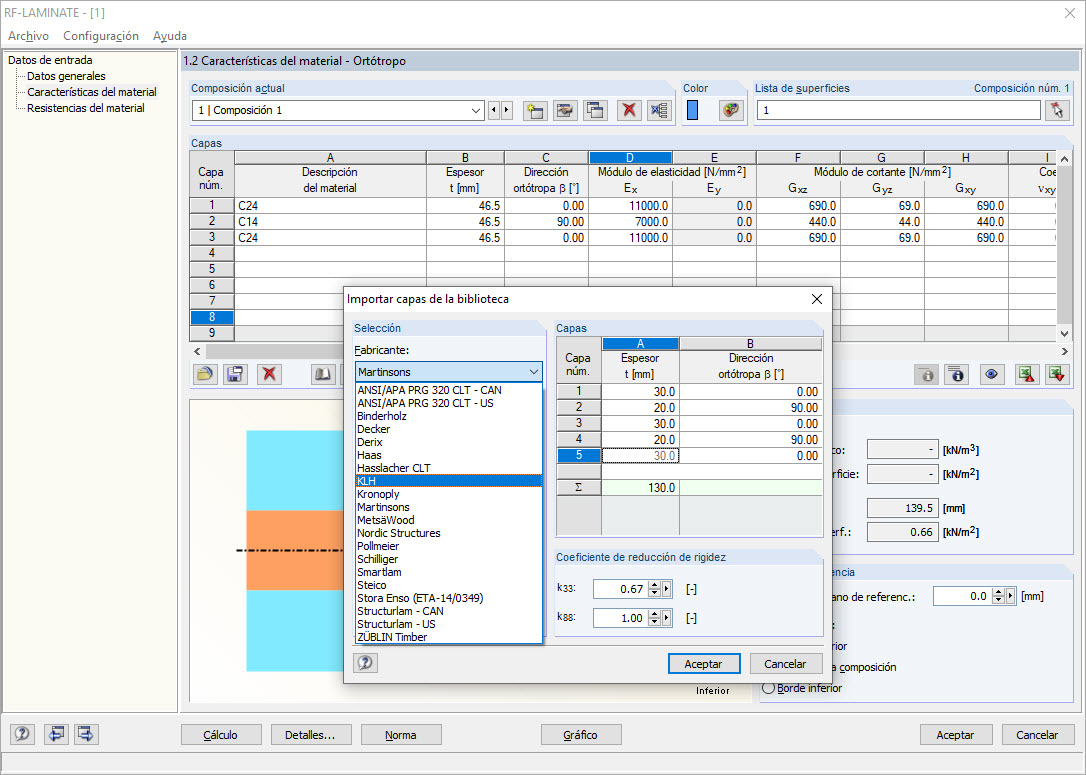Screen dimensions: 1086x775
Task: Choose Stora Enso (ETA-14/0349) in list
Action: (x=448, y=598)
